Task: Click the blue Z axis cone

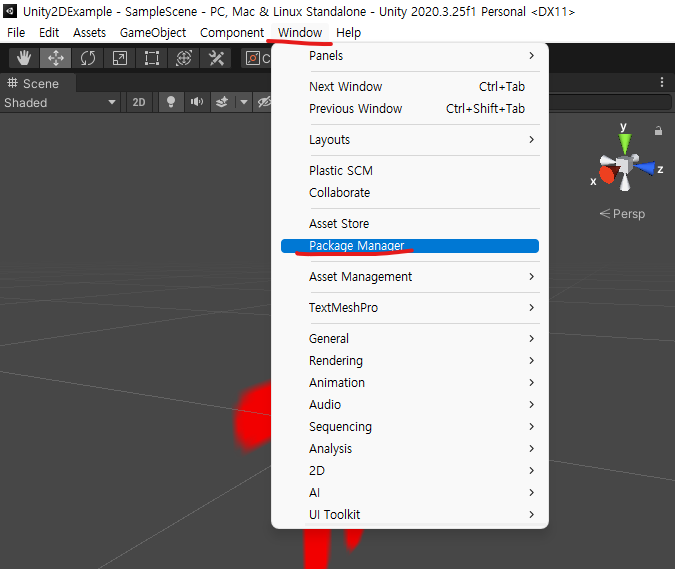Action: 645,168
